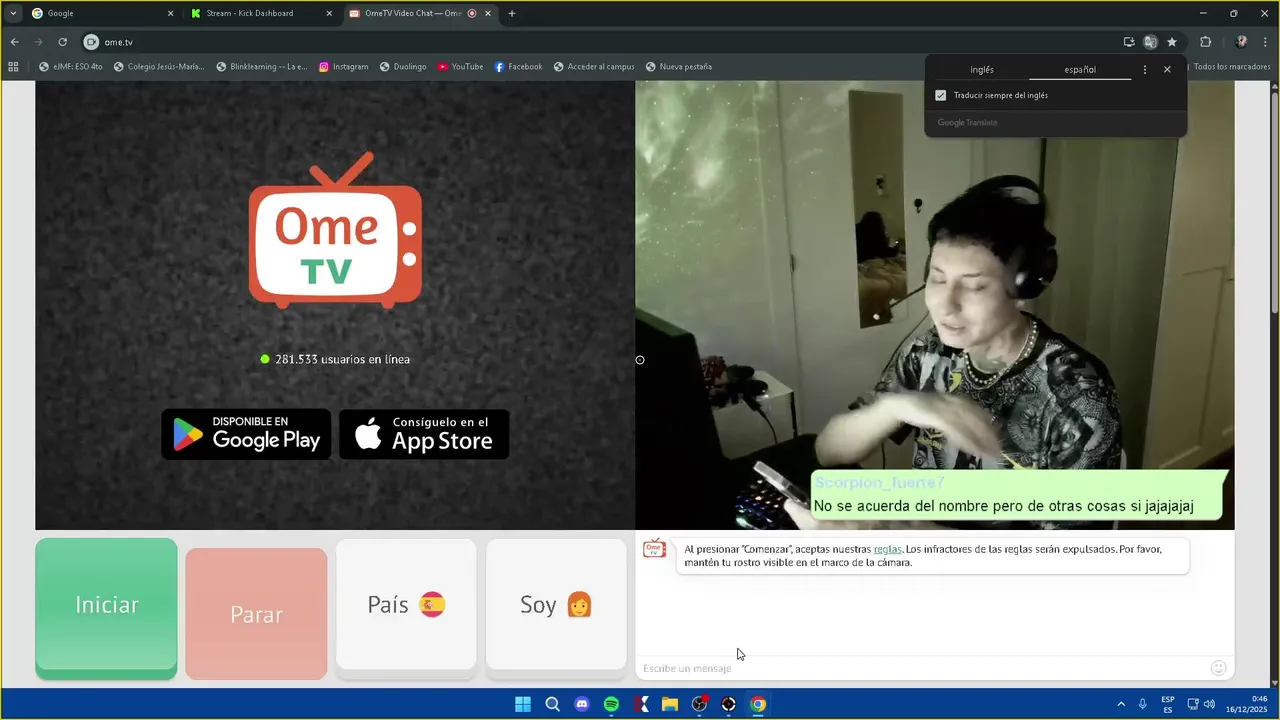Open the Windows Start menu

(x=523, y=704)
